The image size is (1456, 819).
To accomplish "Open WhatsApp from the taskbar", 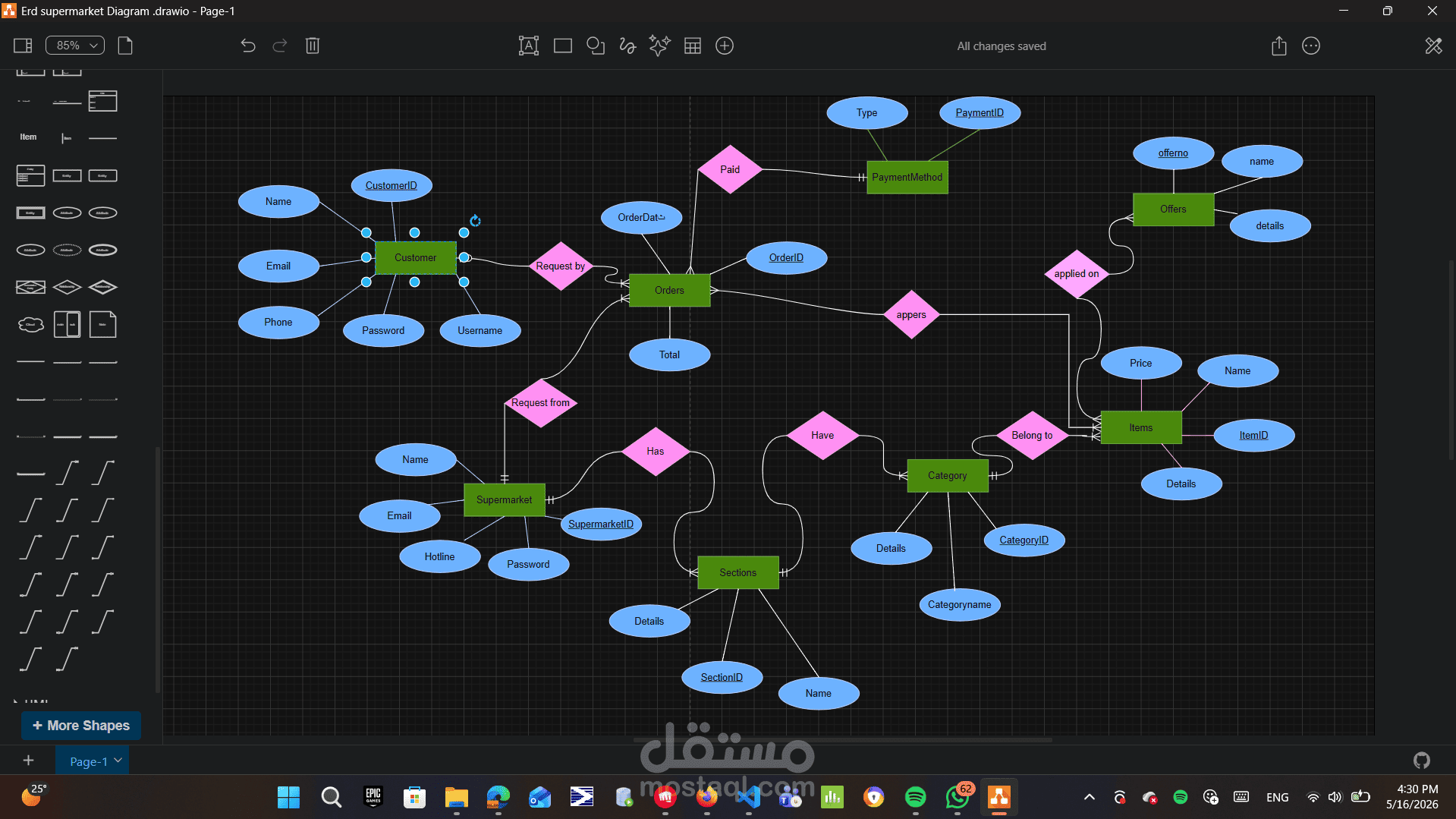I will (x=958, y=797).
